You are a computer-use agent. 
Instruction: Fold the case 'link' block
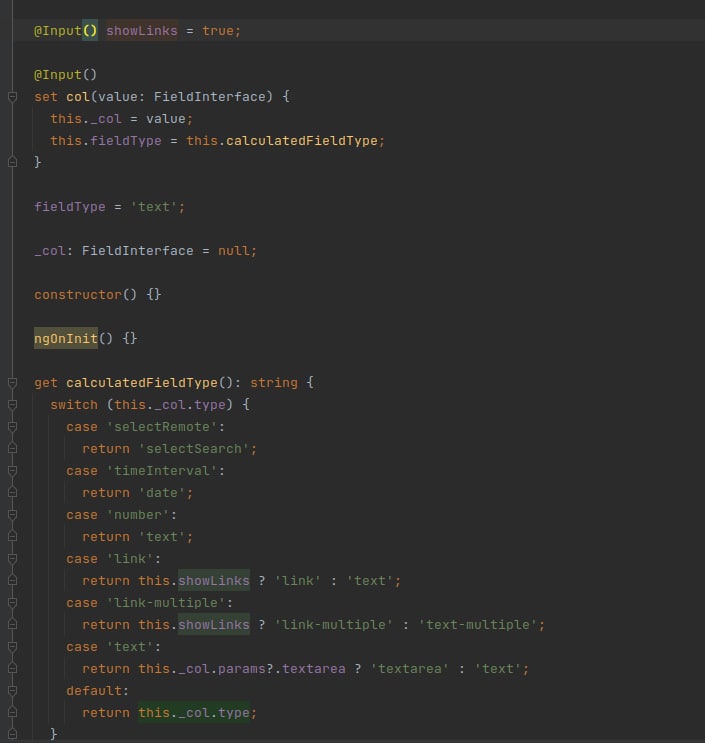pyautogui.click(x=13, y=559)
